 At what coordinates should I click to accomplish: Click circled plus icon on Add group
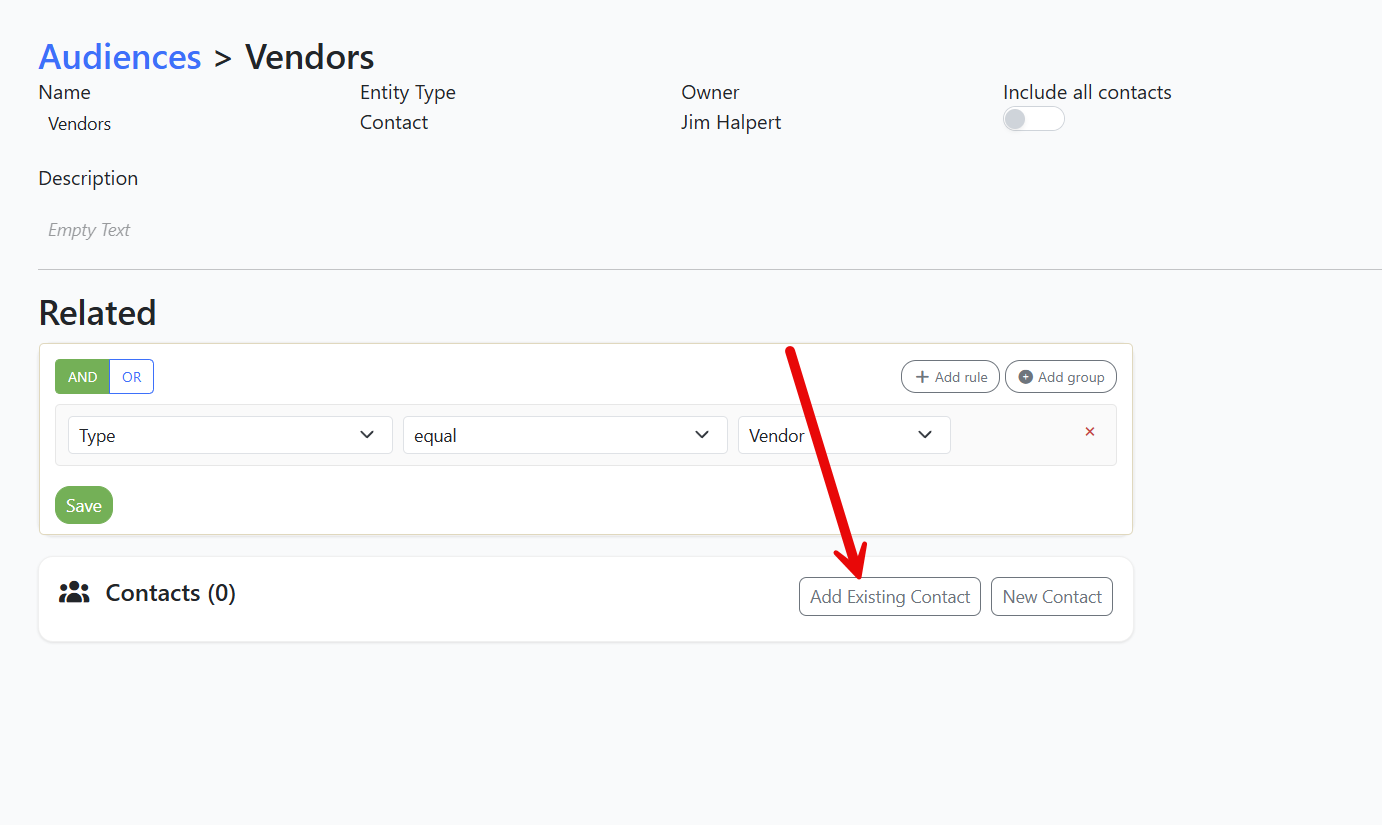coord(1025,377)
